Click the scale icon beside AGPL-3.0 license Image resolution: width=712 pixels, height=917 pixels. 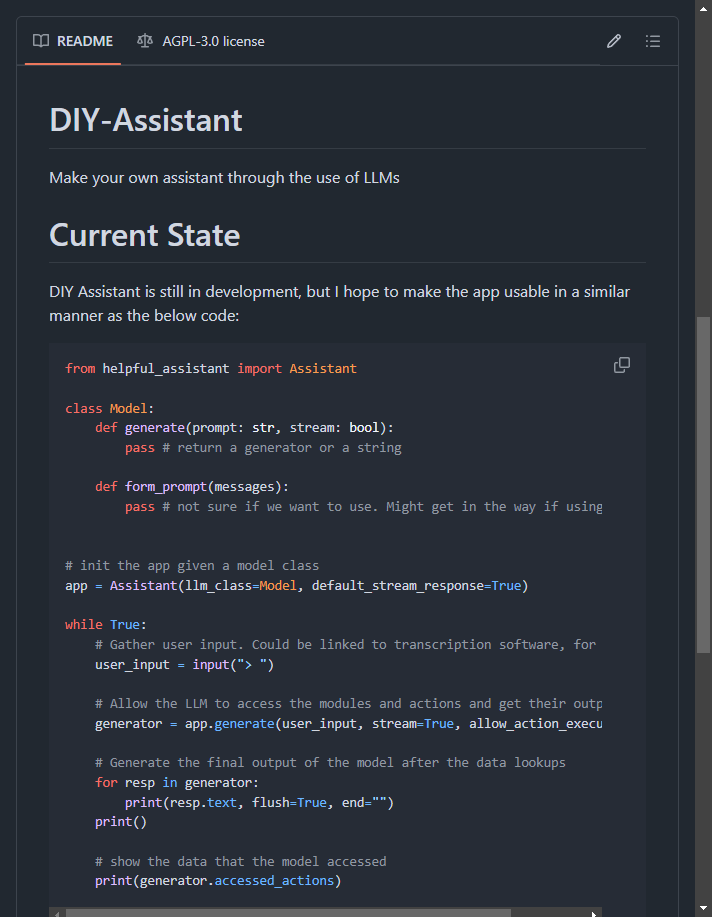[x=145, y=41]
